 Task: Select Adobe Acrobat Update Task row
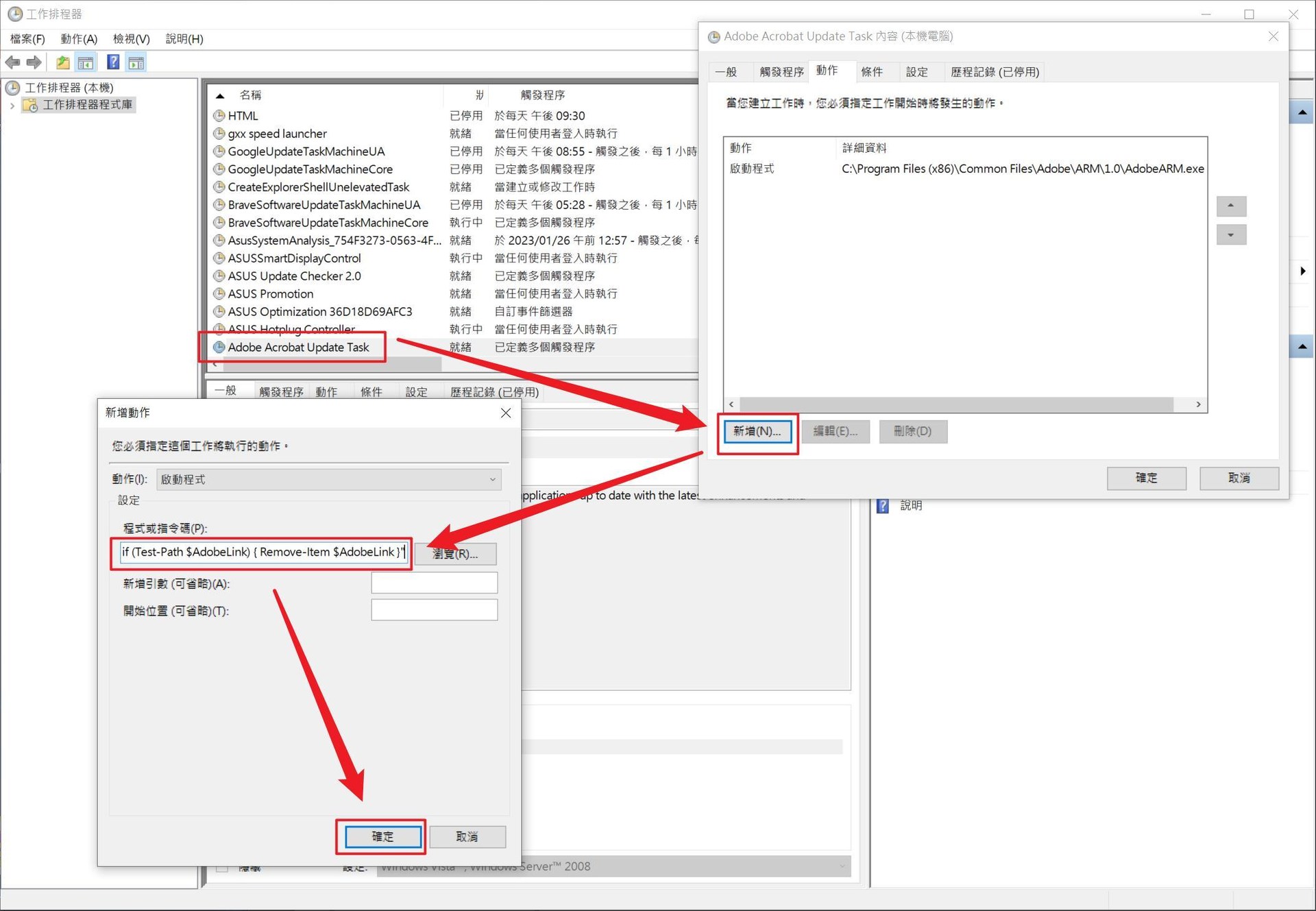(452, 348)
